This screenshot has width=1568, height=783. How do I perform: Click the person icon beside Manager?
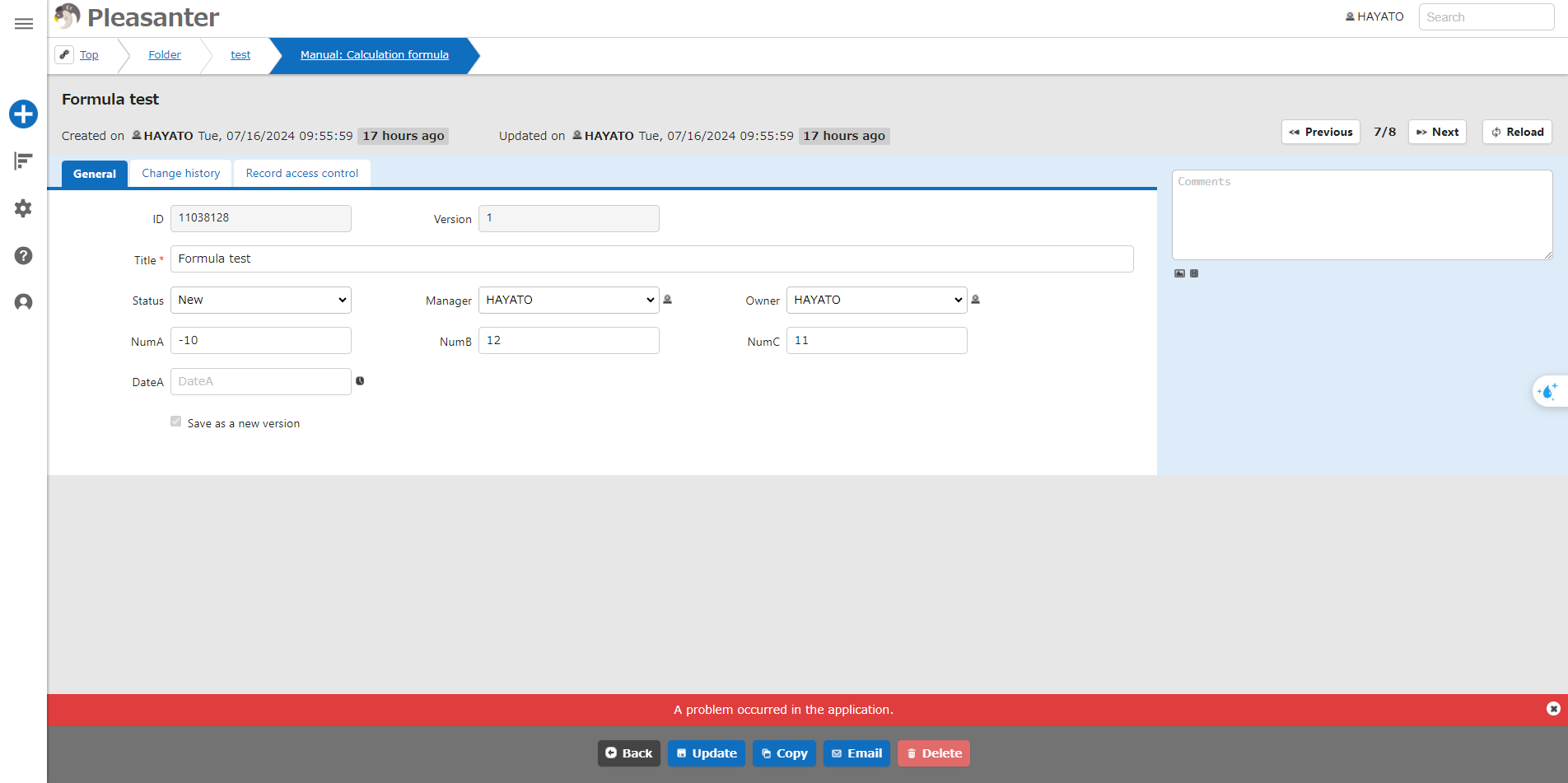point(668,300)
